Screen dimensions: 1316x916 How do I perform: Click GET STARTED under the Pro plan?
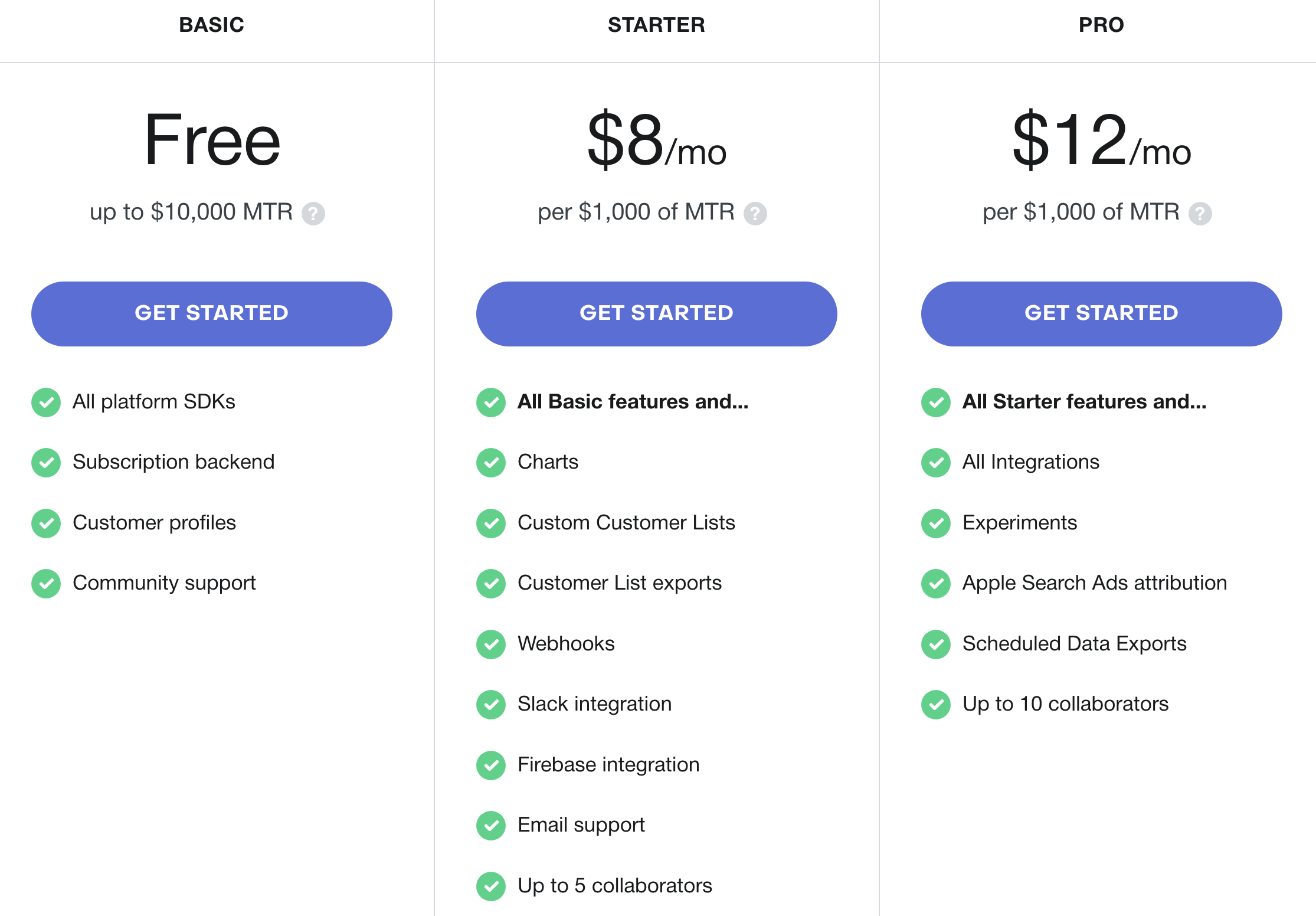[1101, 313]
